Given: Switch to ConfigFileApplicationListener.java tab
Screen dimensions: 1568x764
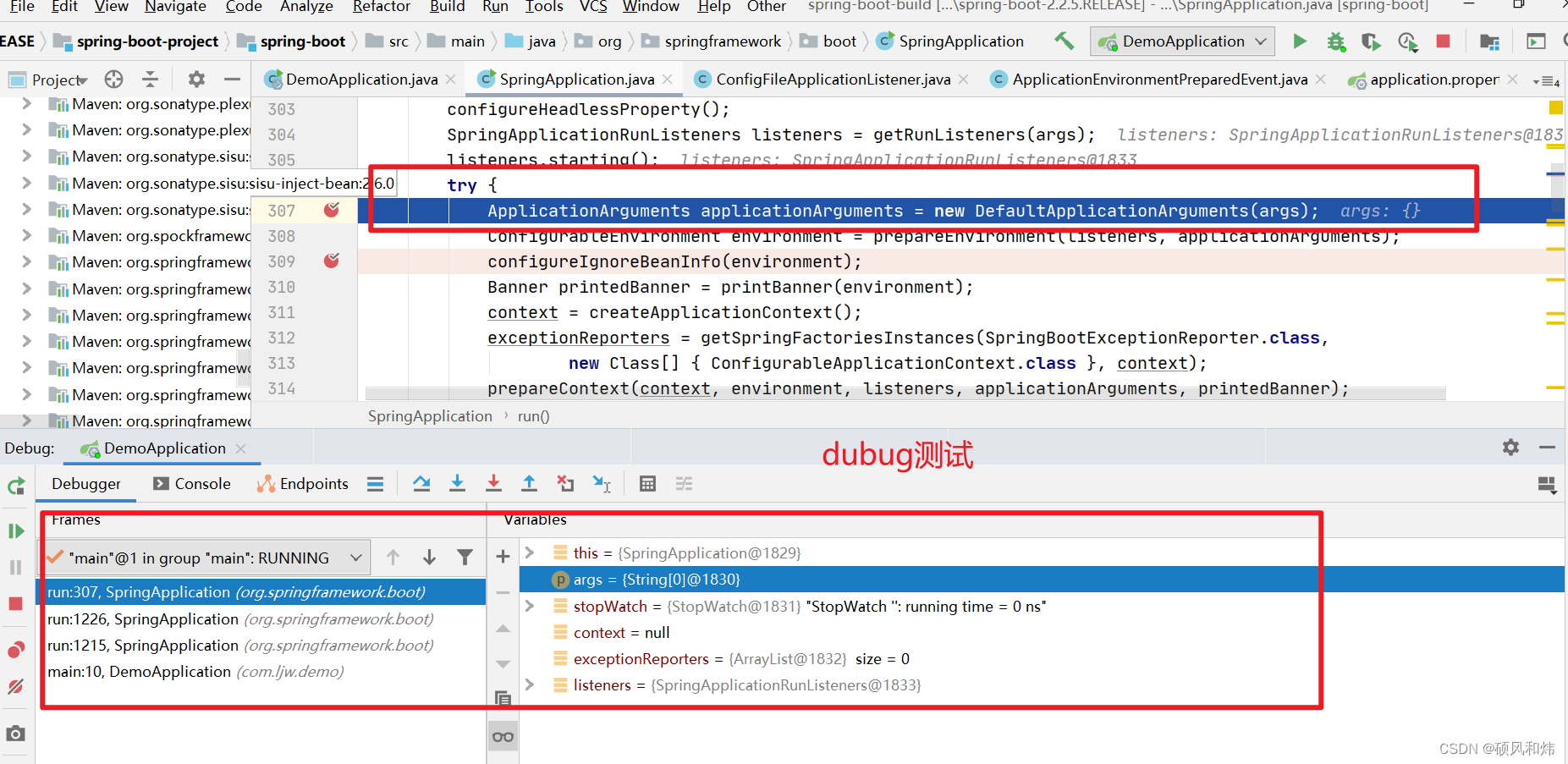Looking at the screenshot, I should (x=833, y=80).
